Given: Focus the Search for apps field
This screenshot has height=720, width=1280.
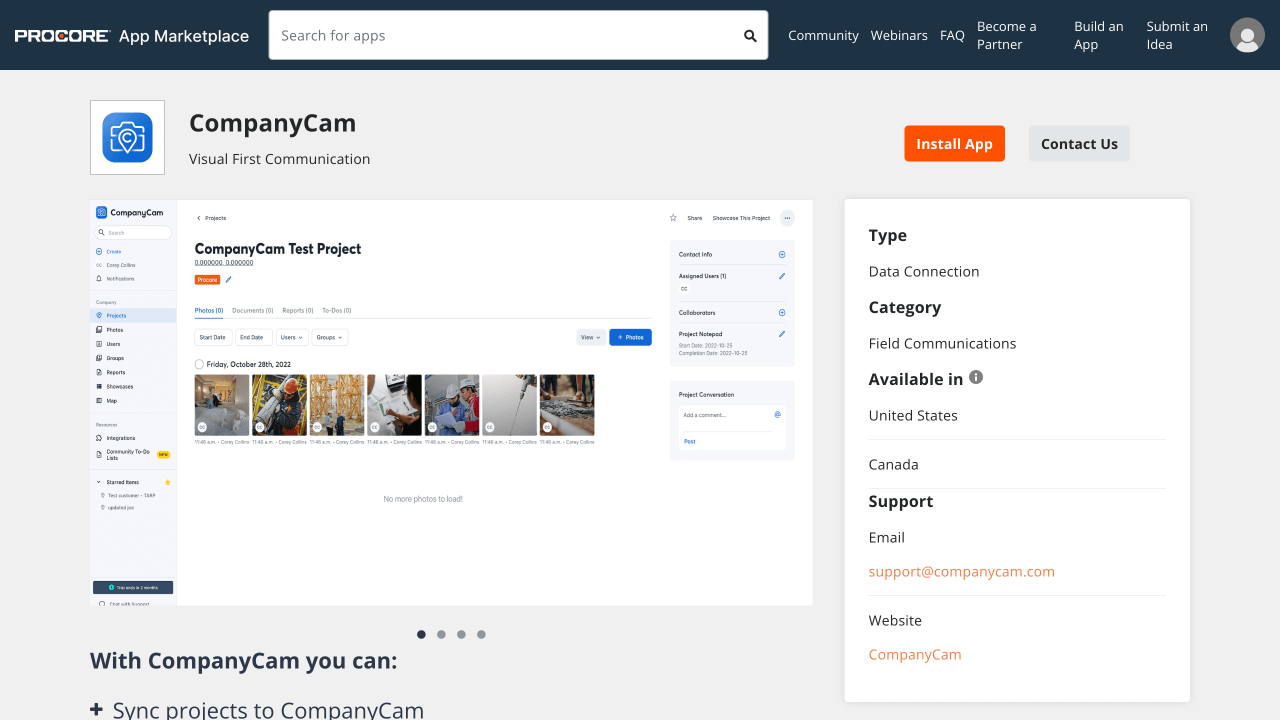Looking at the screenshot, I should [x=518, y=35].
